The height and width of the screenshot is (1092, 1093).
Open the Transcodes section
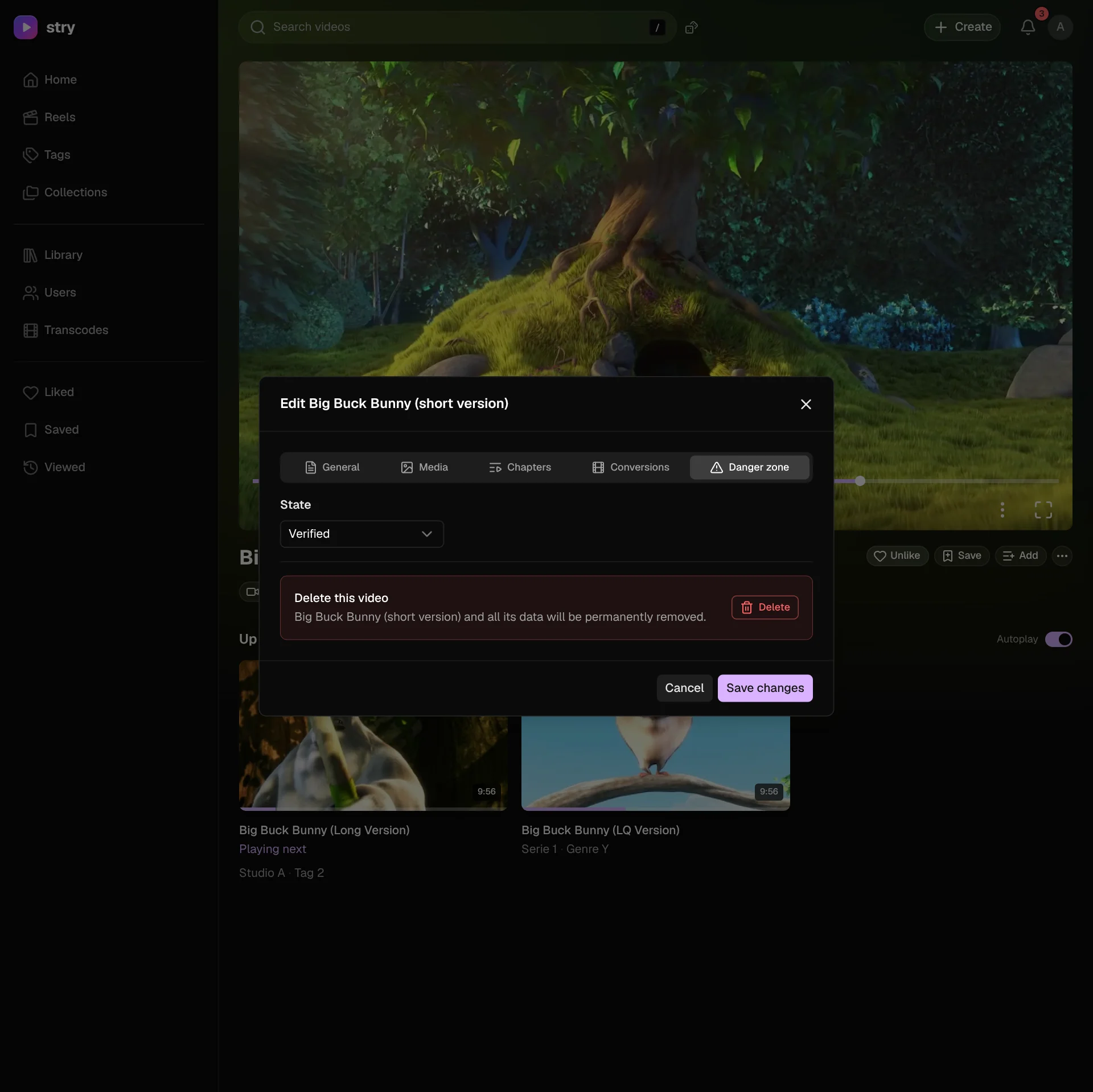pos(65,330)
